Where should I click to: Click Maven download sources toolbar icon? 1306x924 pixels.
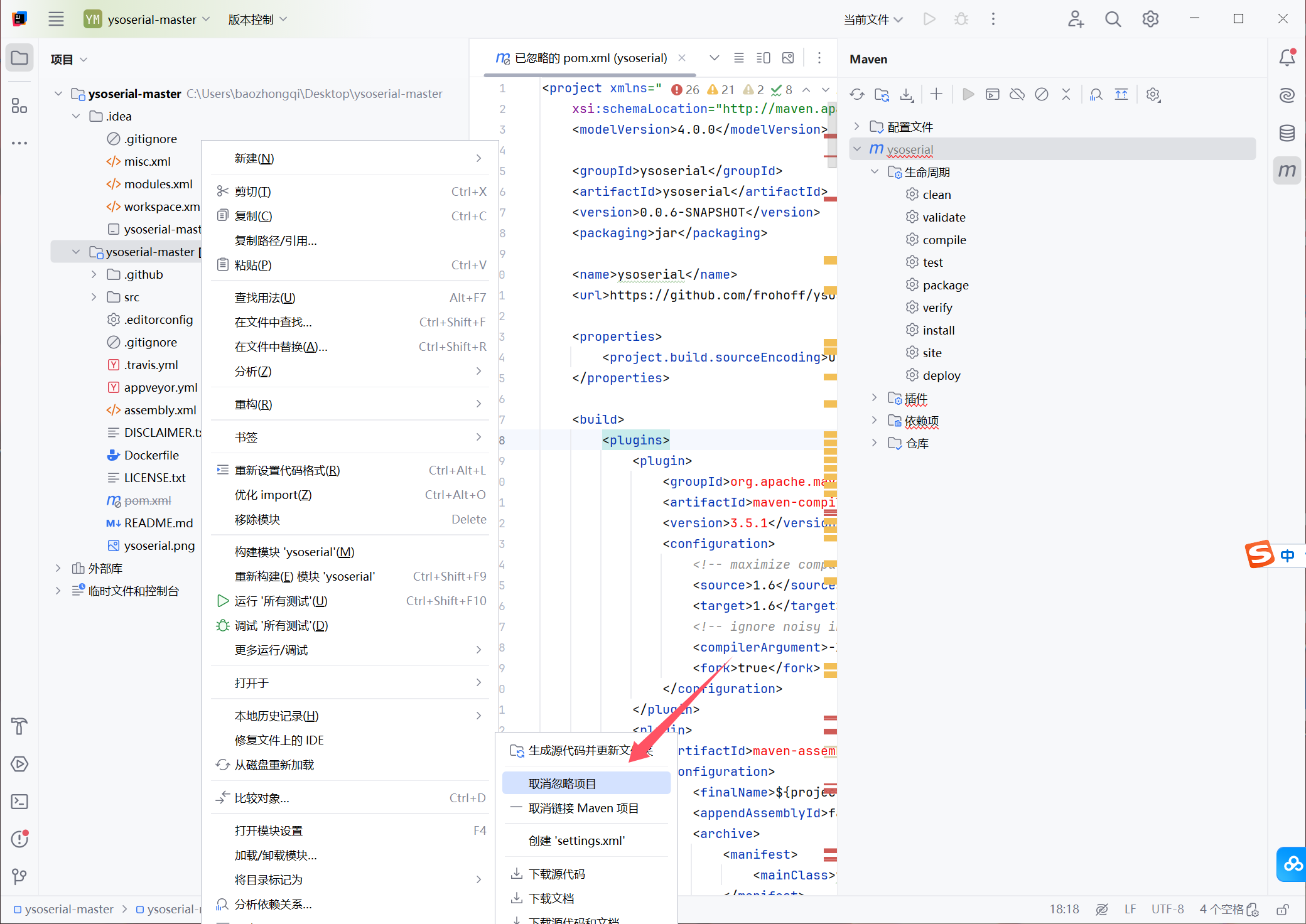pos(907,95)
